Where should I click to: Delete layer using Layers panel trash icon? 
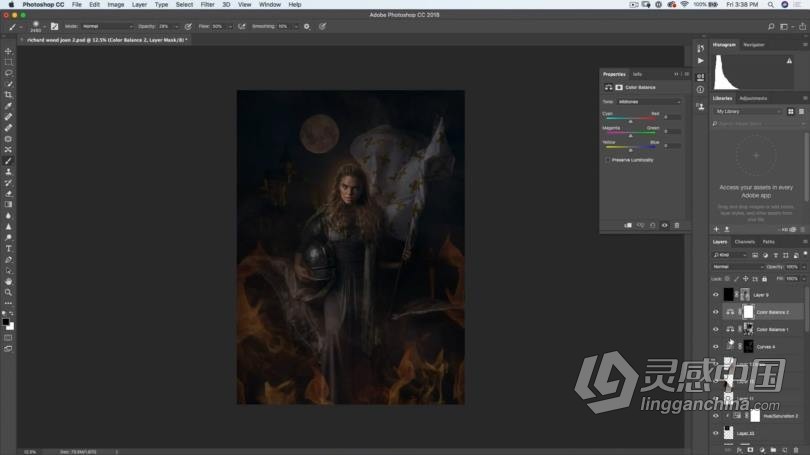(x=796, y=450)
